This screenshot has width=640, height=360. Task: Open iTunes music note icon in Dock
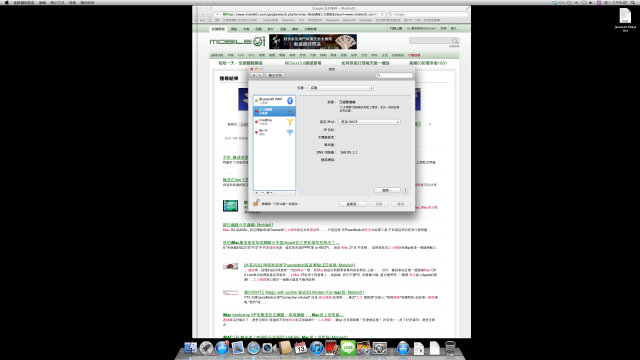click(x=316, y=348)
